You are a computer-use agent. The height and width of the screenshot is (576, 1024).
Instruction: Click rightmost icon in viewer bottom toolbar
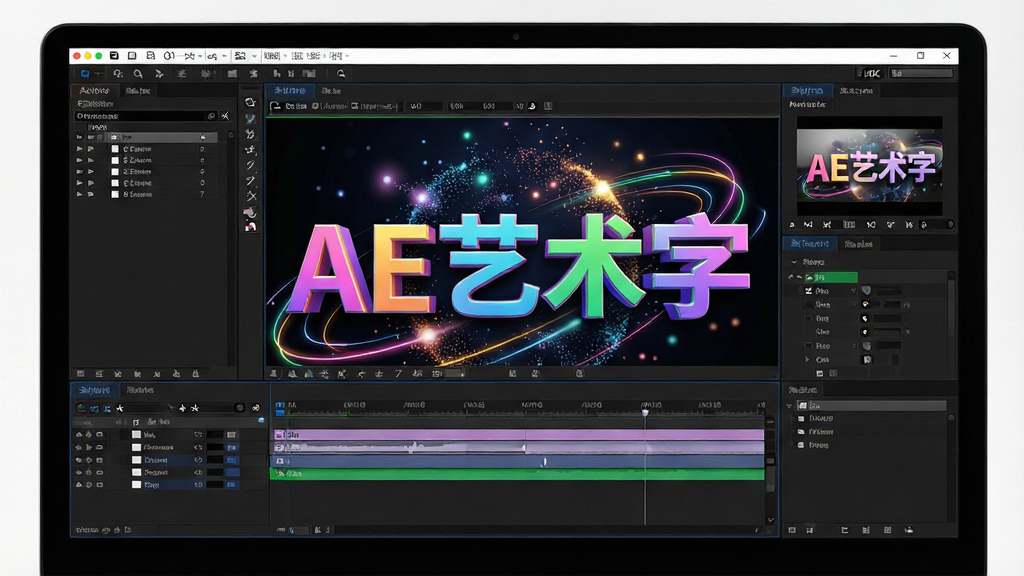click(579, 374)
